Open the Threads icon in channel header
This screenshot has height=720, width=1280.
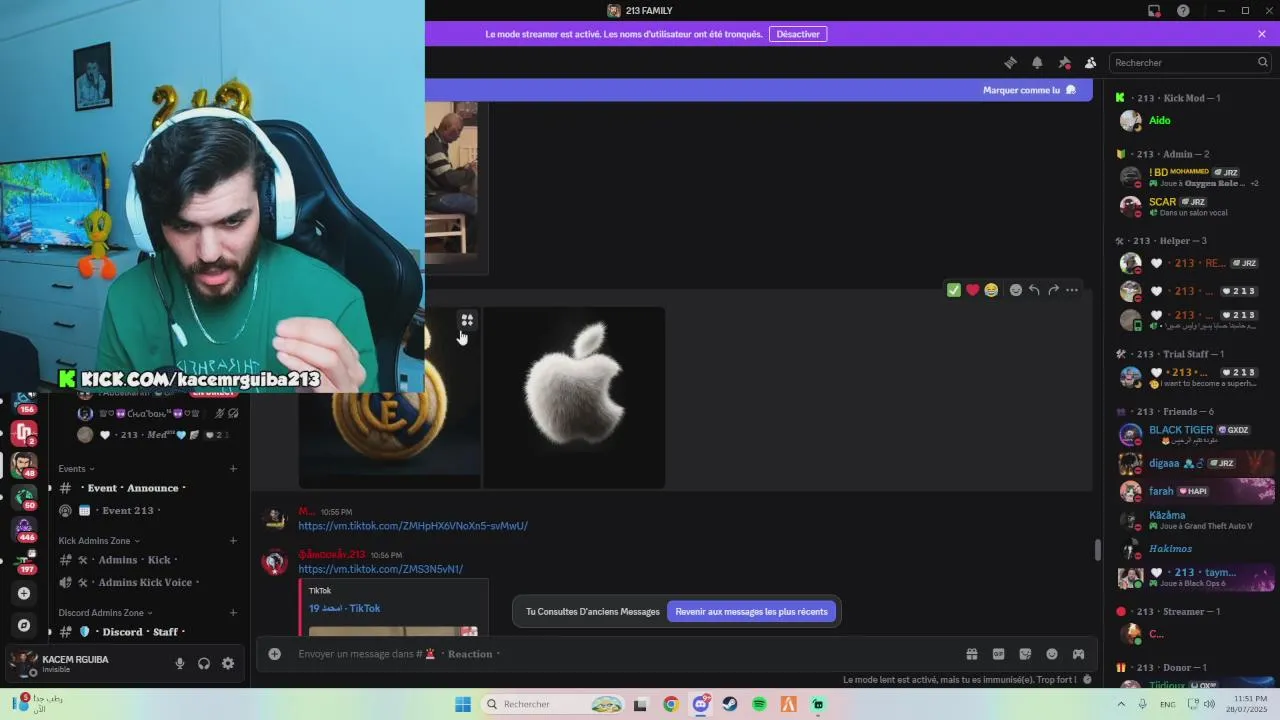[1010, 62]
